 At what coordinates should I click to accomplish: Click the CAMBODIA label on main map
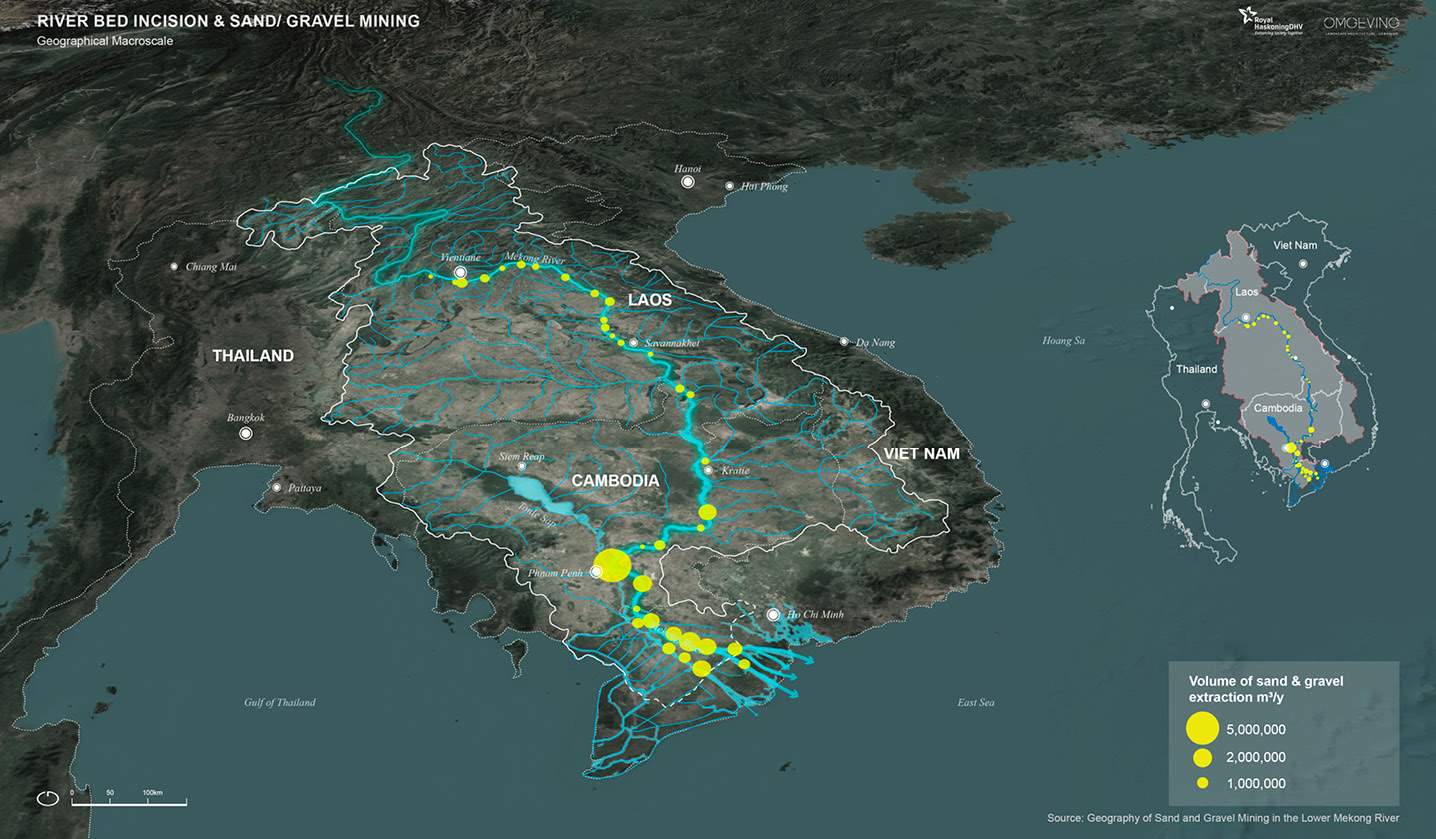(x=615, y=481)
